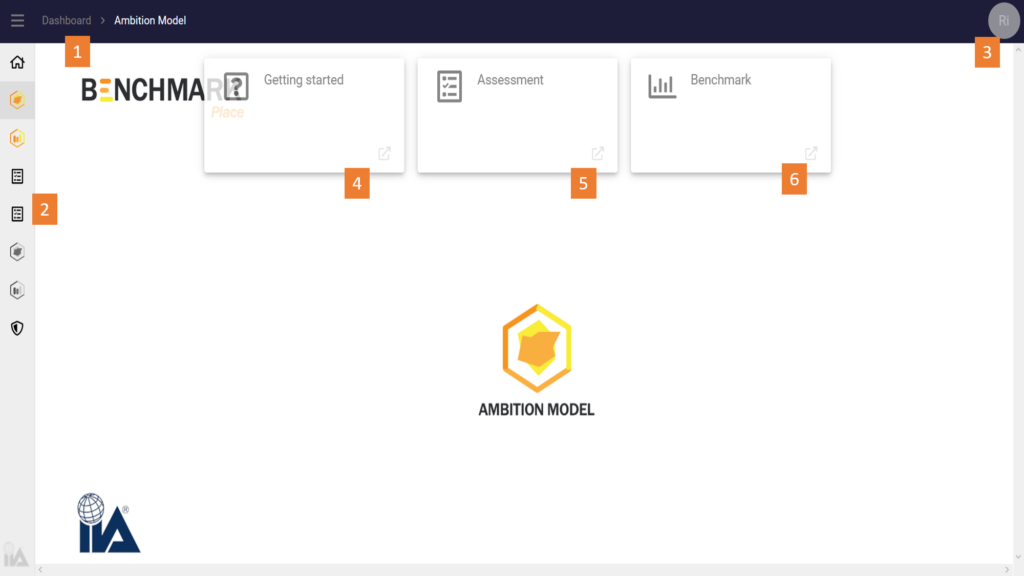
Task: Open the orange hexagon bar-chart sidebar icon
Action: (18, 138)
